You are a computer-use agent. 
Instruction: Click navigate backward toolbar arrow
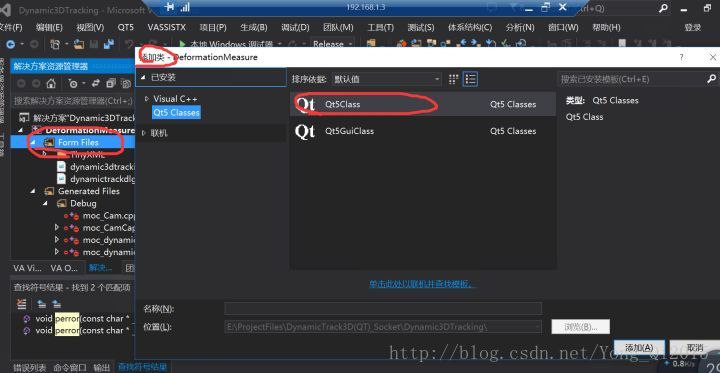[10, 44]
